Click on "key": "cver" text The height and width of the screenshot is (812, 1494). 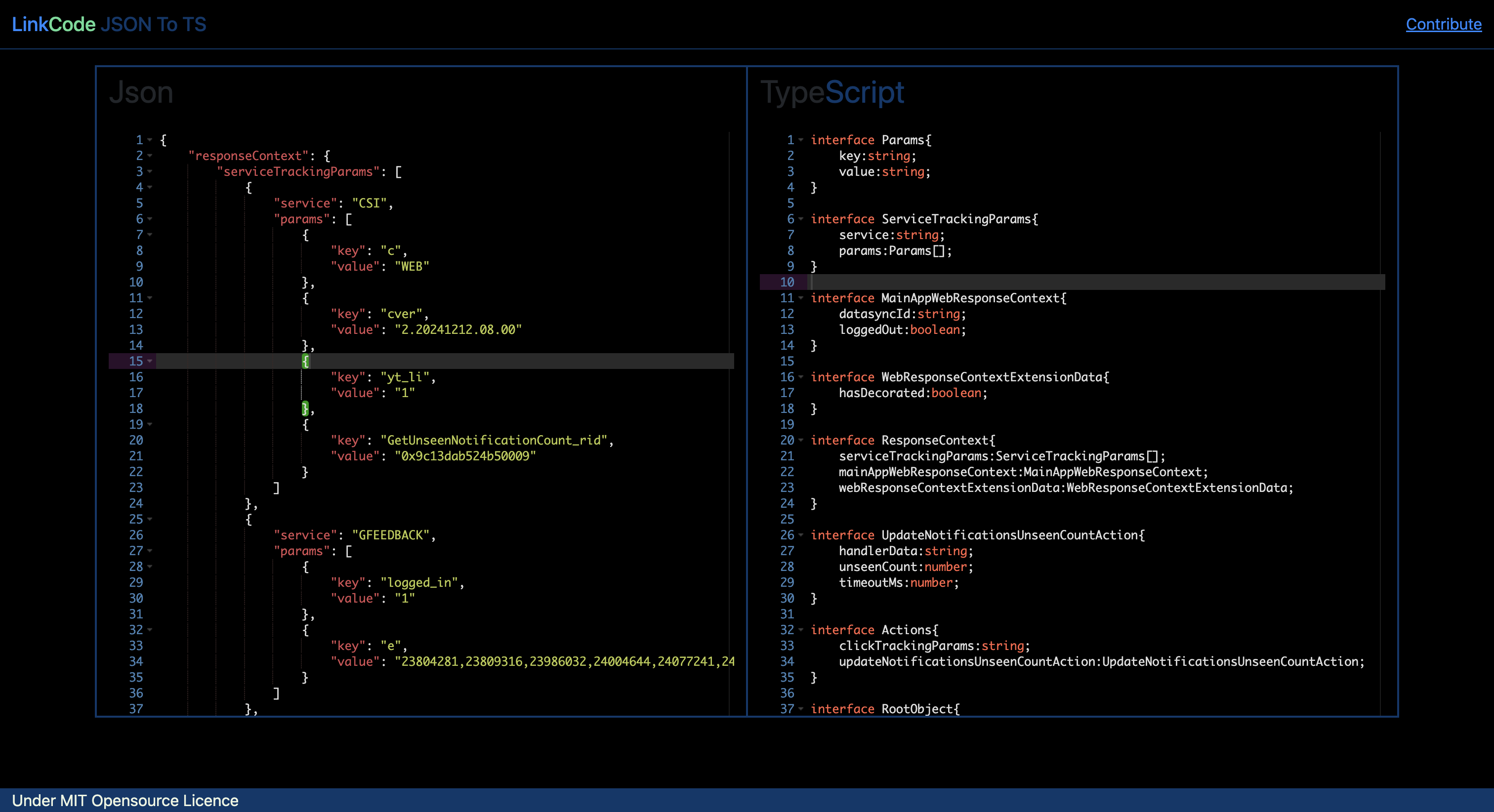tap(380, 314)
